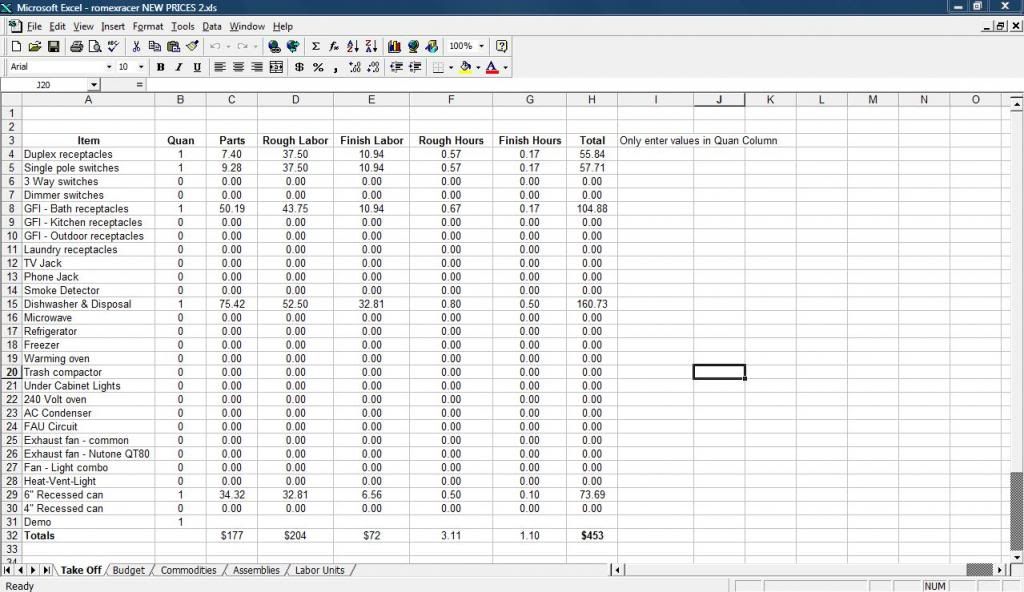Open the Paste Function tool

334,46
